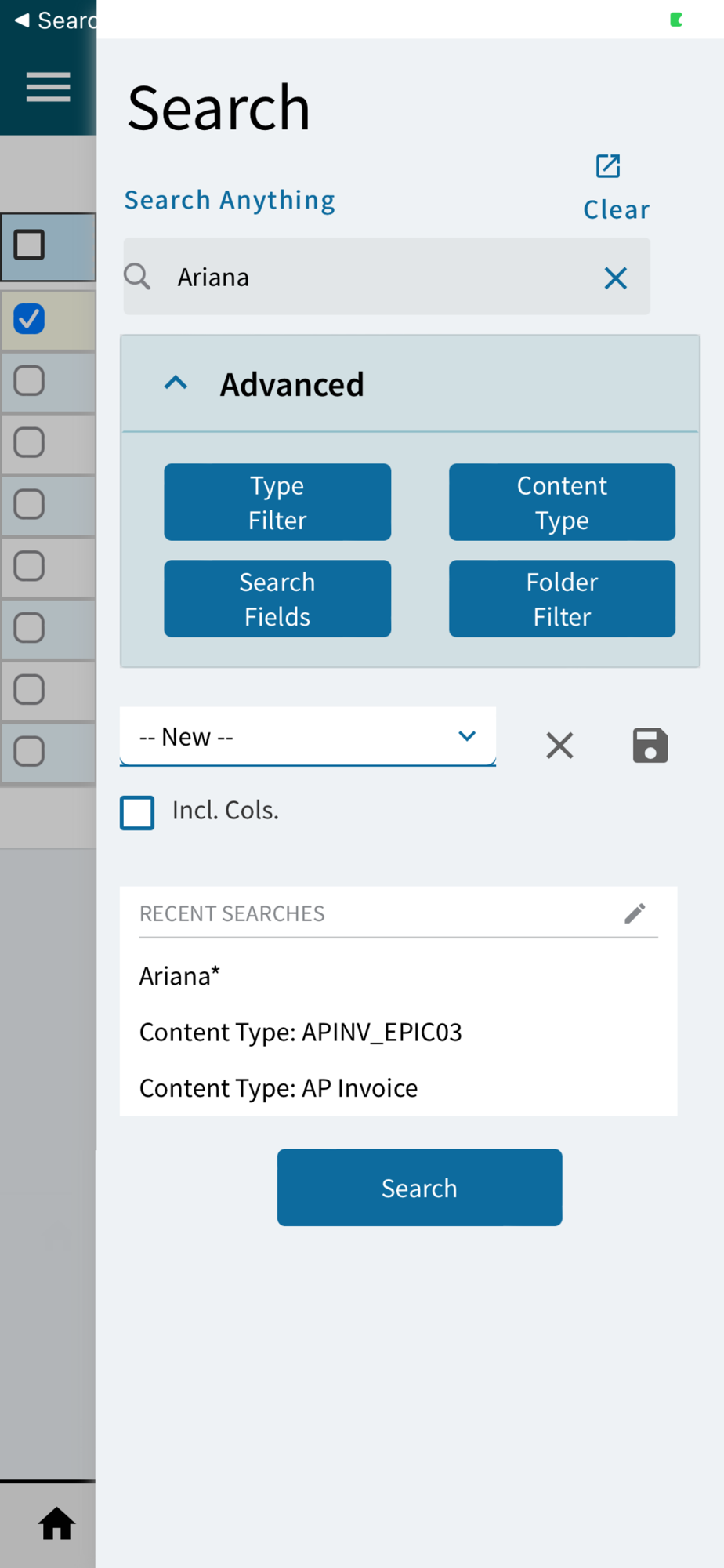Toggle the select-all header checkbox

point(30,245)
